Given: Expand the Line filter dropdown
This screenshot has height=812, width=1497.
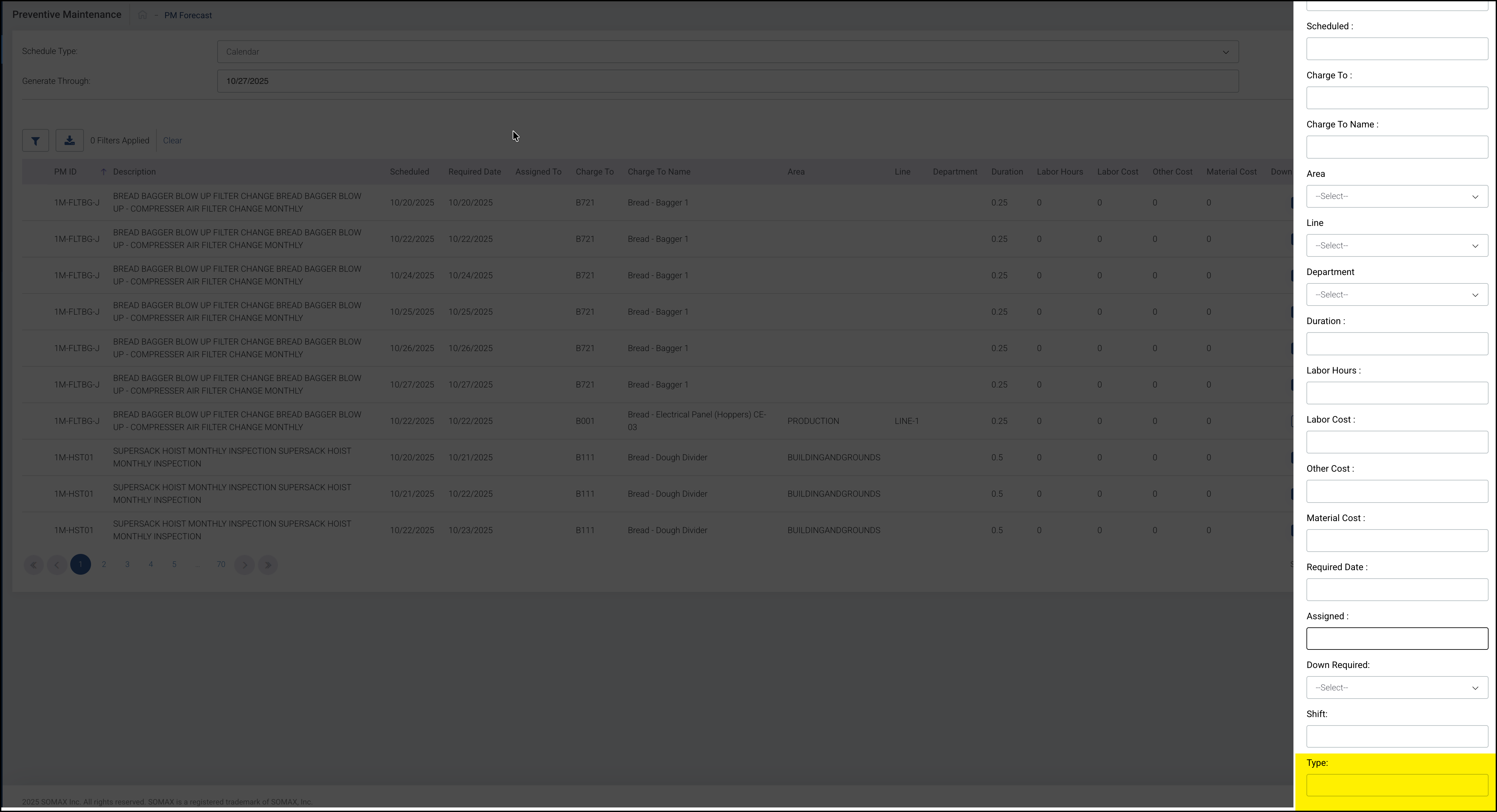Looking at the screenshot, I should click(x=1397, y=246).
